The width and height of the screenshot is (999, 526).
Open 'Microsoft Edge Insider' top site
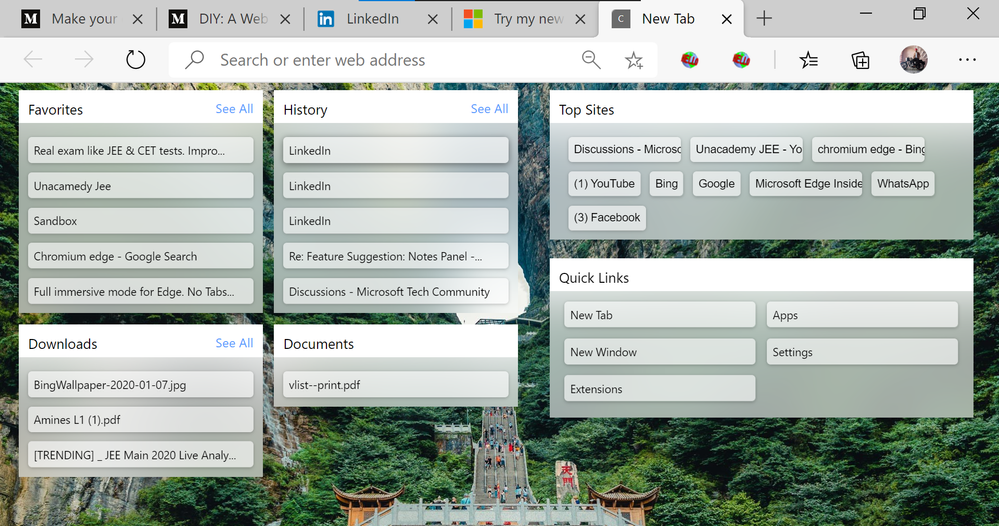806,183
